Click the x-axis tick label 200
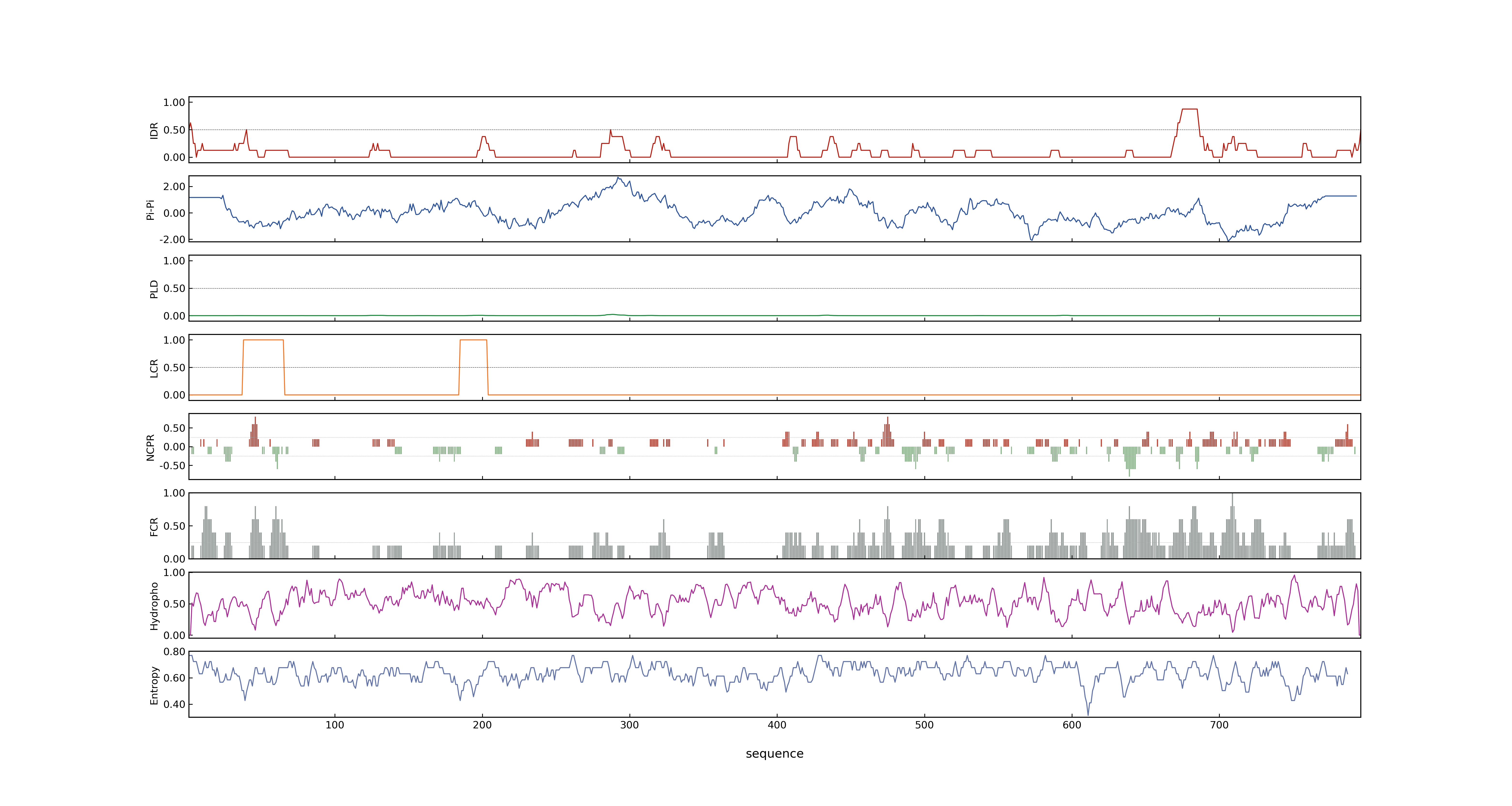 tap(482, 725)
